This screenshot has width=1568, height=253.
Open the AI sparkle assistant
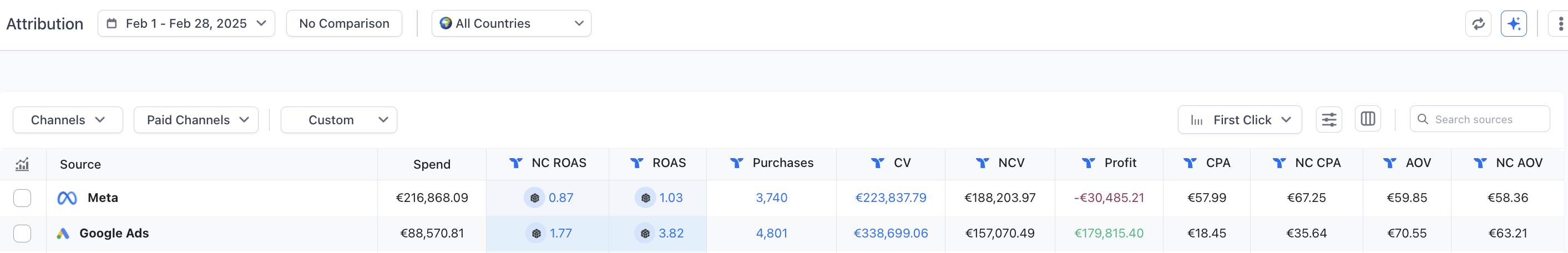[x=1513, y=24]
